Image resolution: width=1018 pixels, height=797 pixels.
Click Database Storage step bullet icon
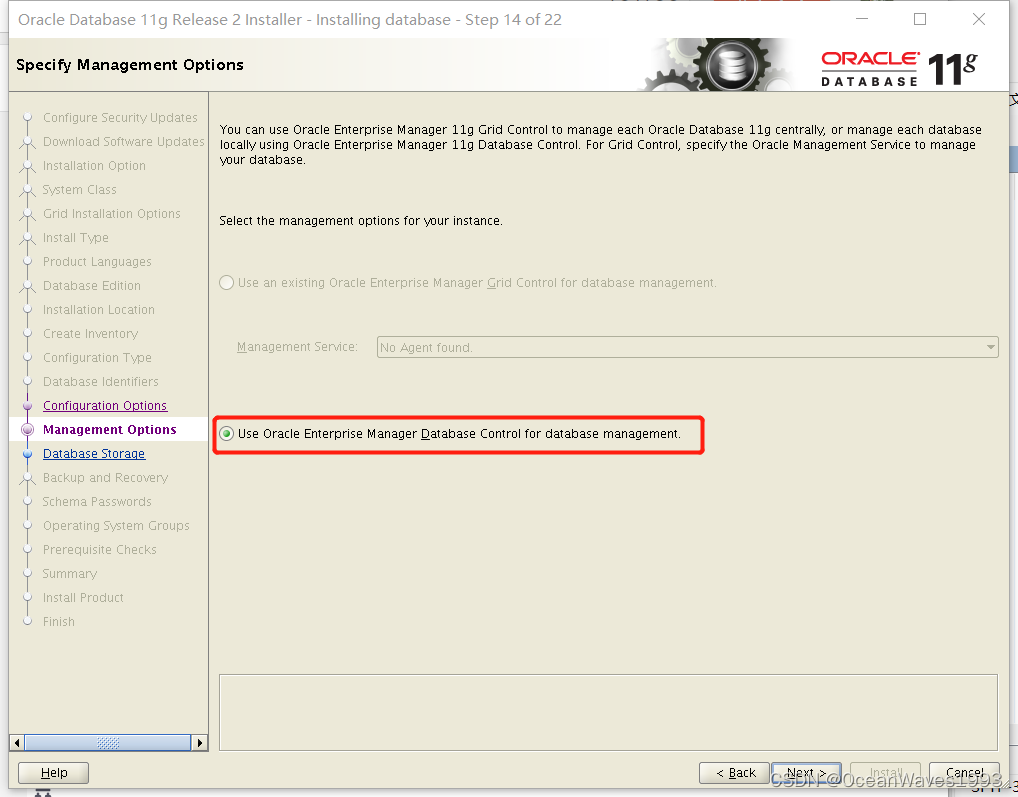[27, 454]
